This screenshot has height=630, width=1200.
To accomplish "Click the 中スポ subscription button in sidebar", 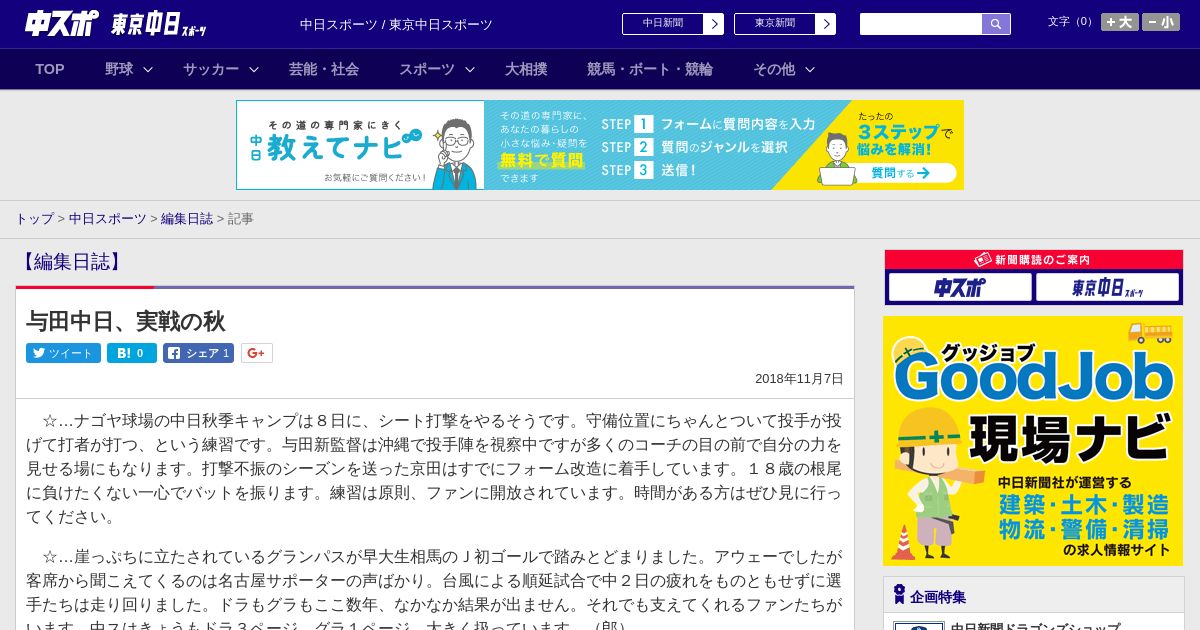I will click(960, 288).
